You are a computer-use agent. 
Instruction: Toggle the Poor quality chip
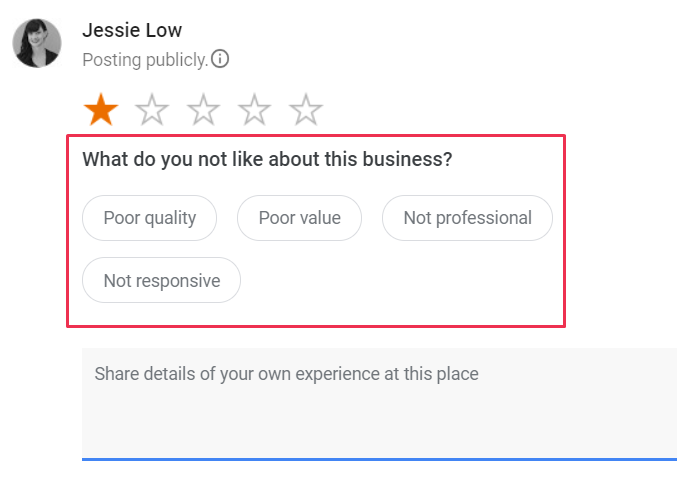pyautogui.click(x=149, y=218)
